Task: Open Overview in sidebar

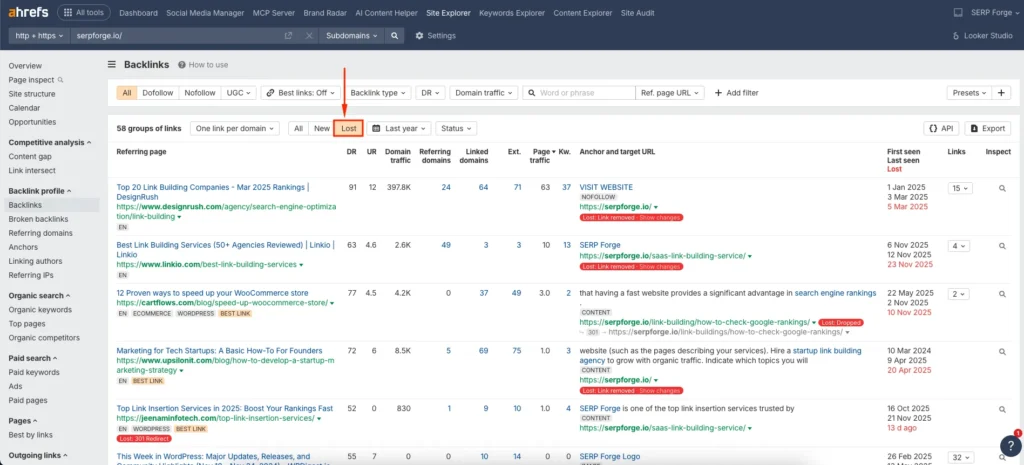Action: click(25, 66)
